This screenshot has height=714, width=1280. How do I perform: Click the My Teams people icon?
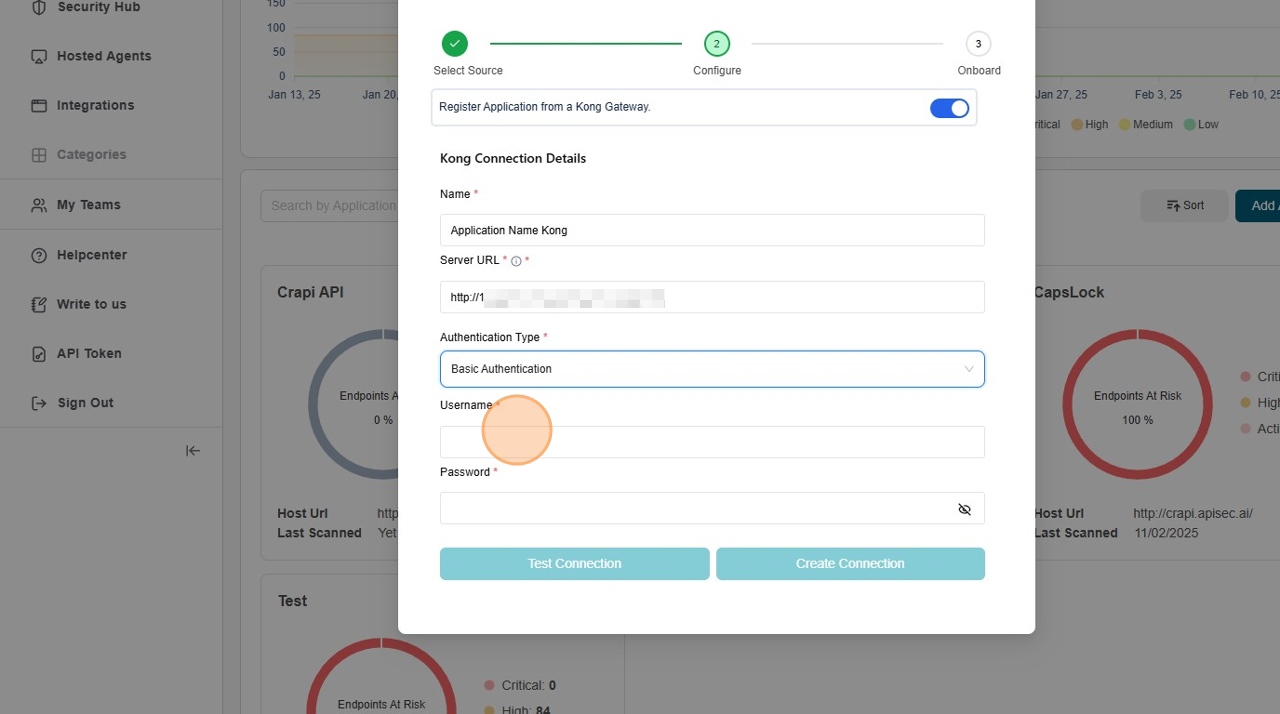pos(39,205)
